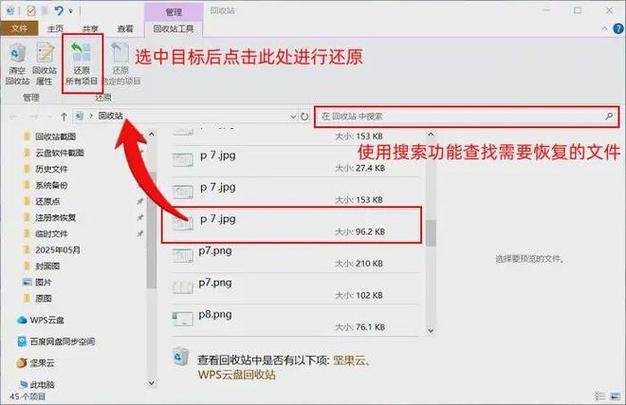Select 临时文件 in the sidebar
The image size is (626, 405).
(x=52, y=234)
